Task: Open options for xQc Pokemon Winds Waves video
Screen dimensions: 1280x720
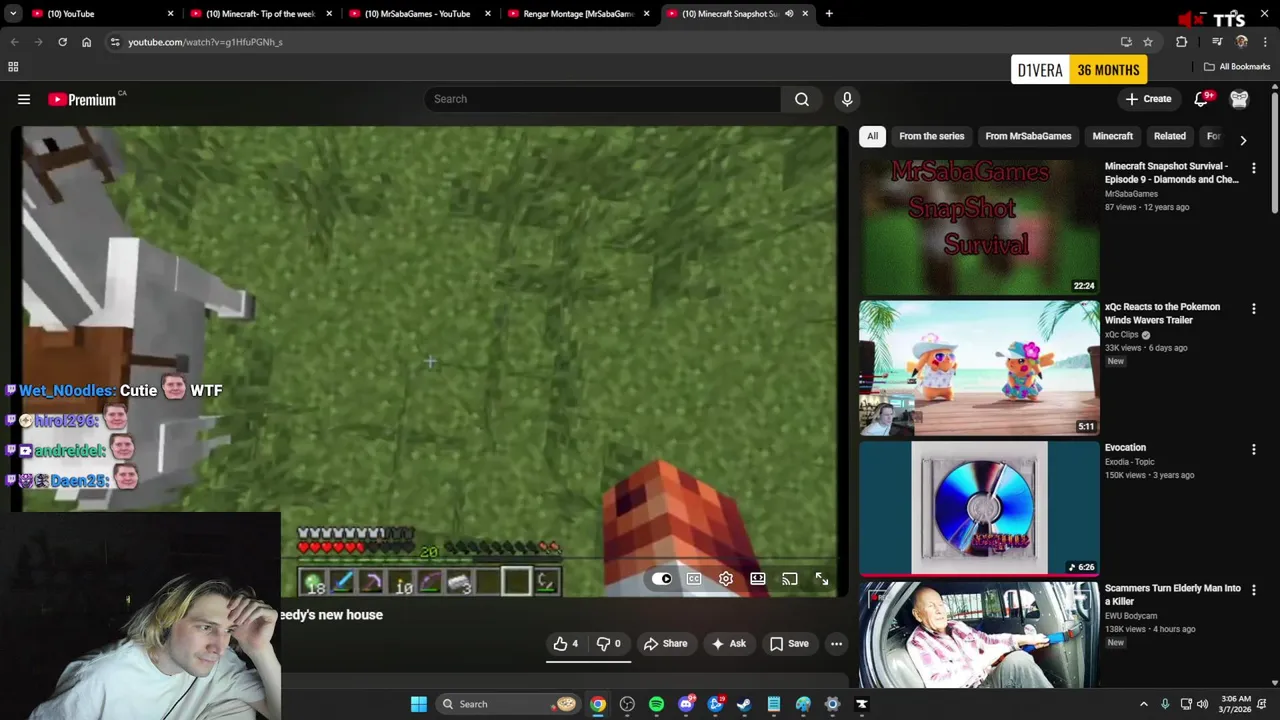Action: pyautogui.click(x=1253, y=309)
